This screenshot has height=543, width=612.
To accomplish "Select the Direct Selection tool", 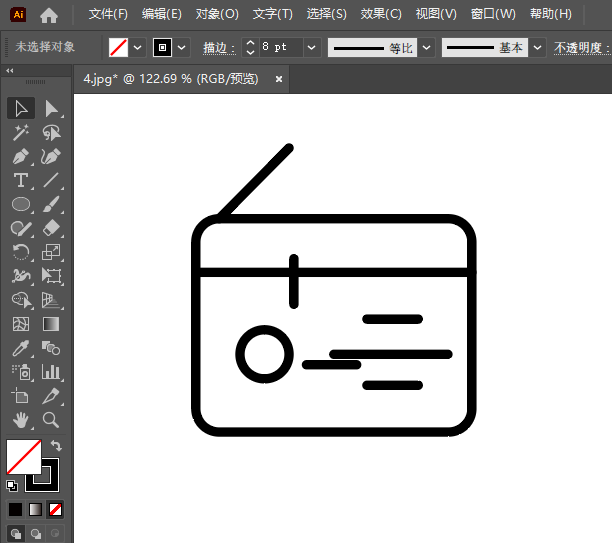I will [x=52, y=109].
